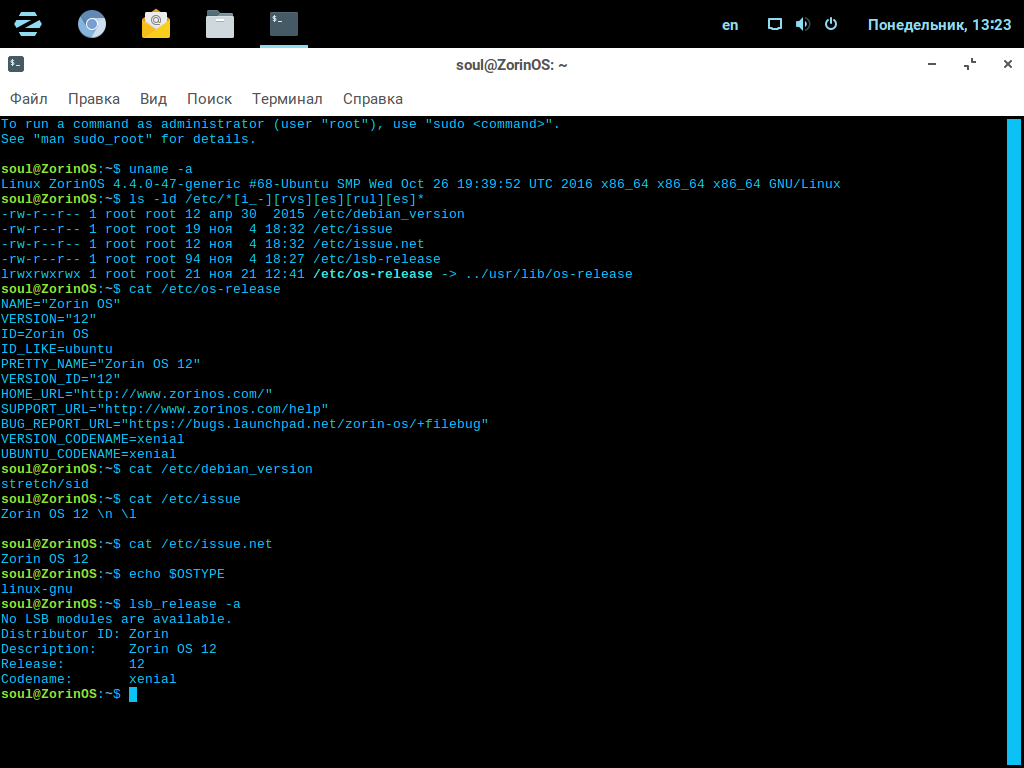Click the 'cat /etc/debian_version' command text
This screenshot has width=1024, height=768.
click(x=221, y=470)
